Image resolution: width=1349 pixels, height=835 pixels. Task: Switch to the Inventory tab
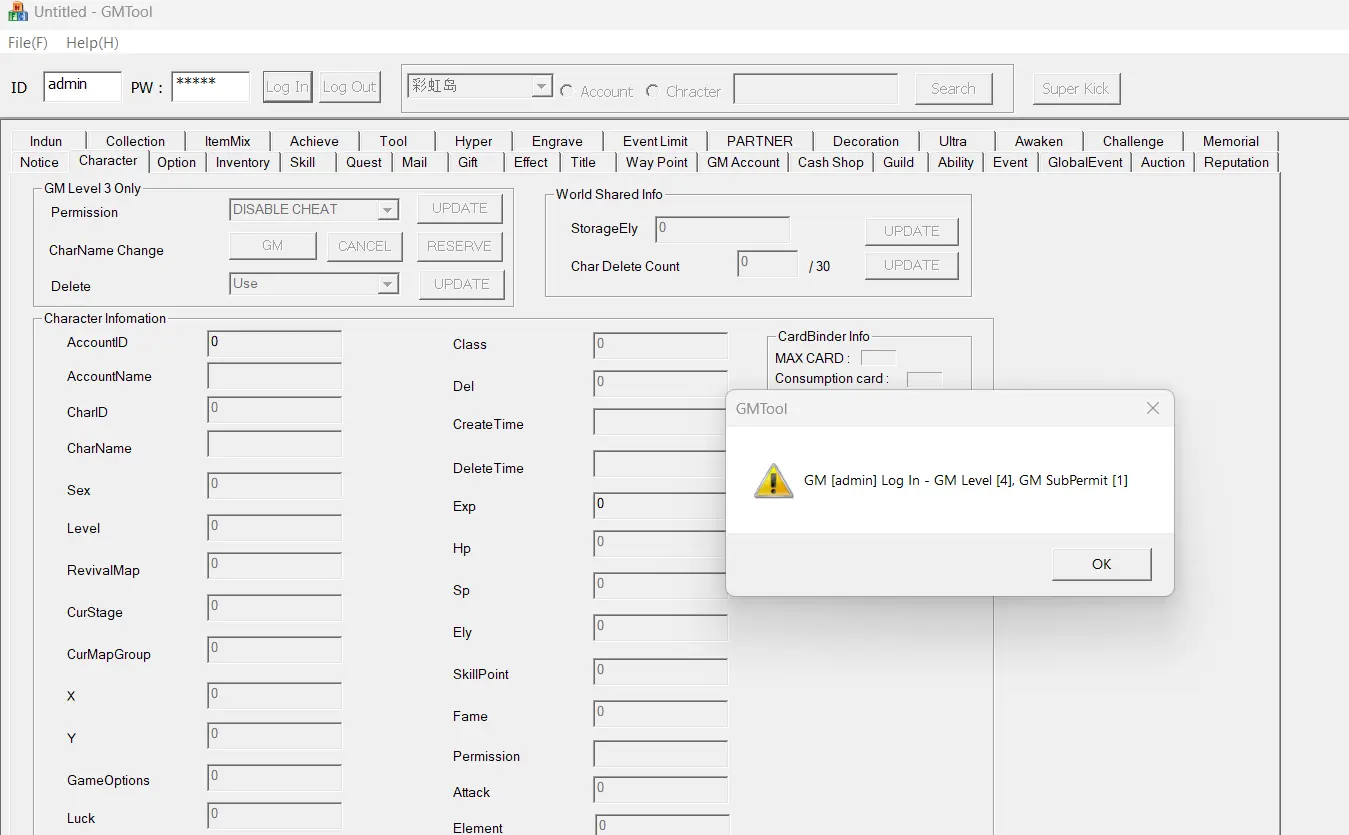(242, 162)
